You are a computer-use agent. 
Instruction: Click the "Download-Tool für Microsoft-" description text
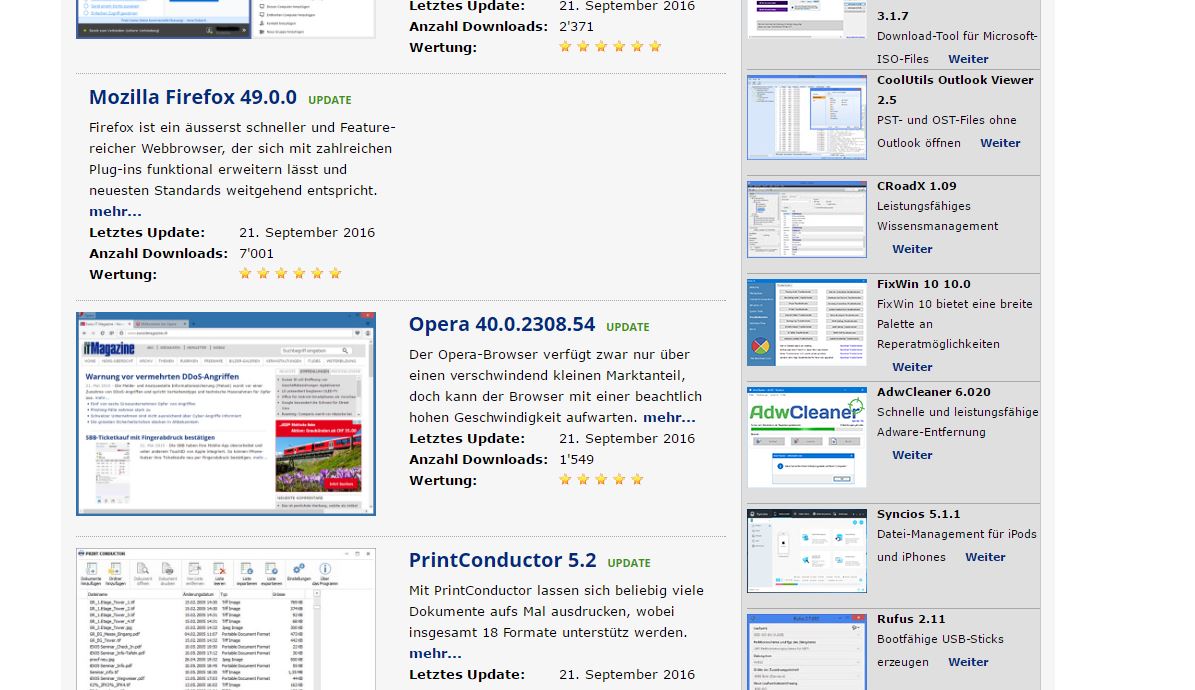point(957,36)
